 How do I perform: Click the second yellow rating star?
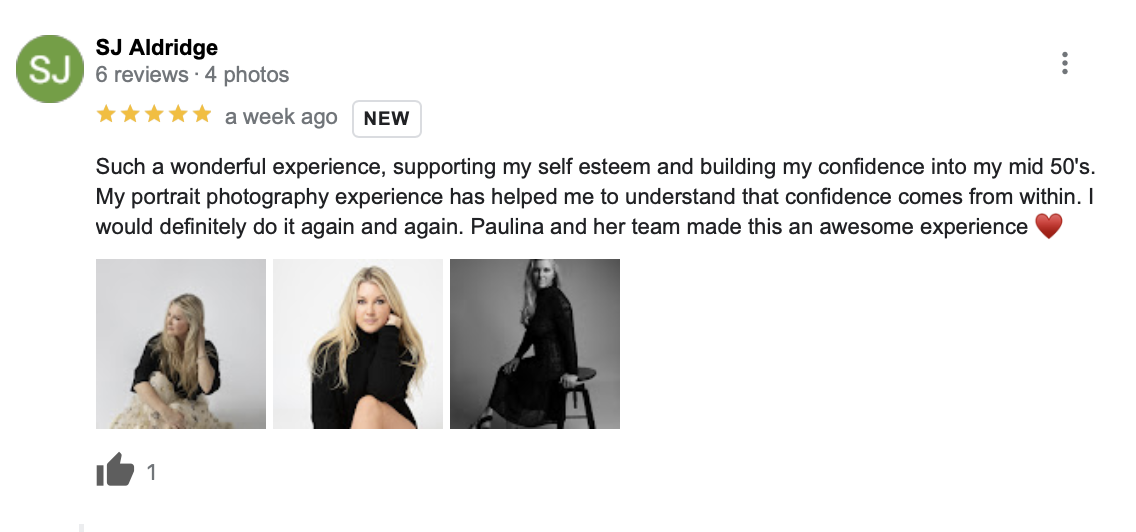[x=130, y=115]
